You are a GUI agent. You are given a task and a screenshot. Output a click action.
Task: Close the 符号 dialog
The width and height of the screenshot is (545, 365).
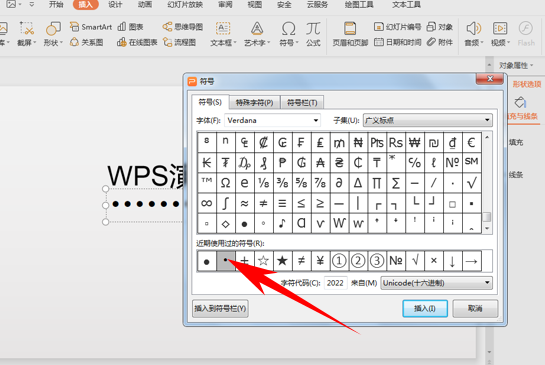point(490,79)
